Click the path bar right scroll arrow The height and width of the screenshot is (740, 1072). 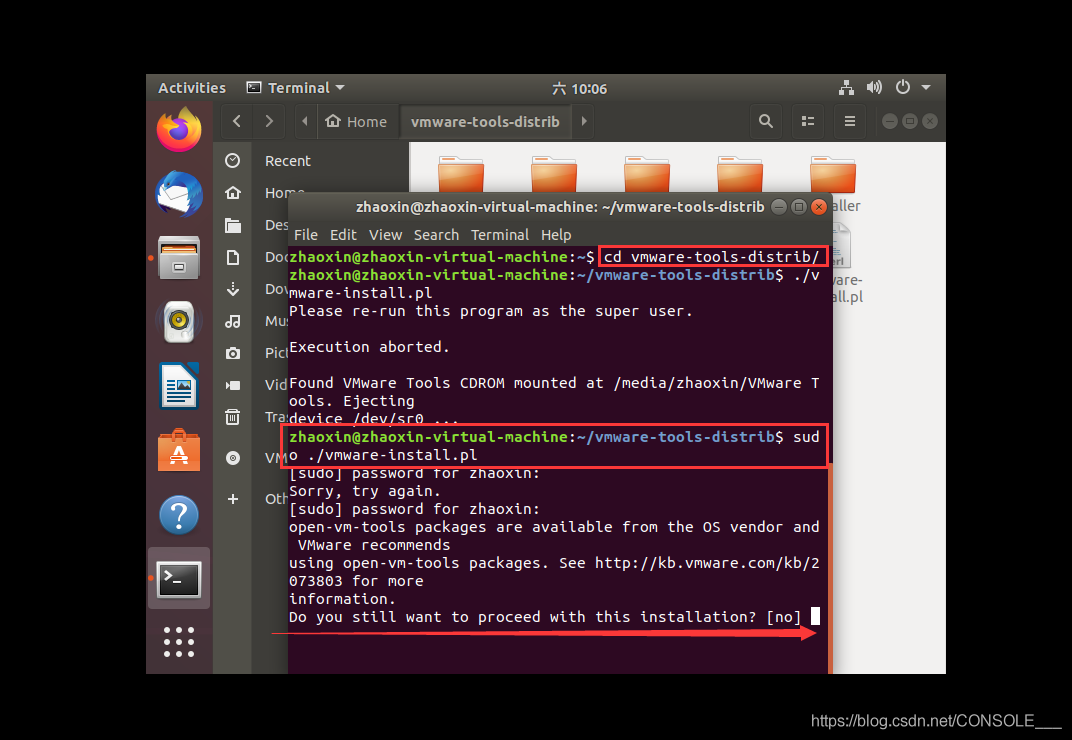(x=584, y=121)
